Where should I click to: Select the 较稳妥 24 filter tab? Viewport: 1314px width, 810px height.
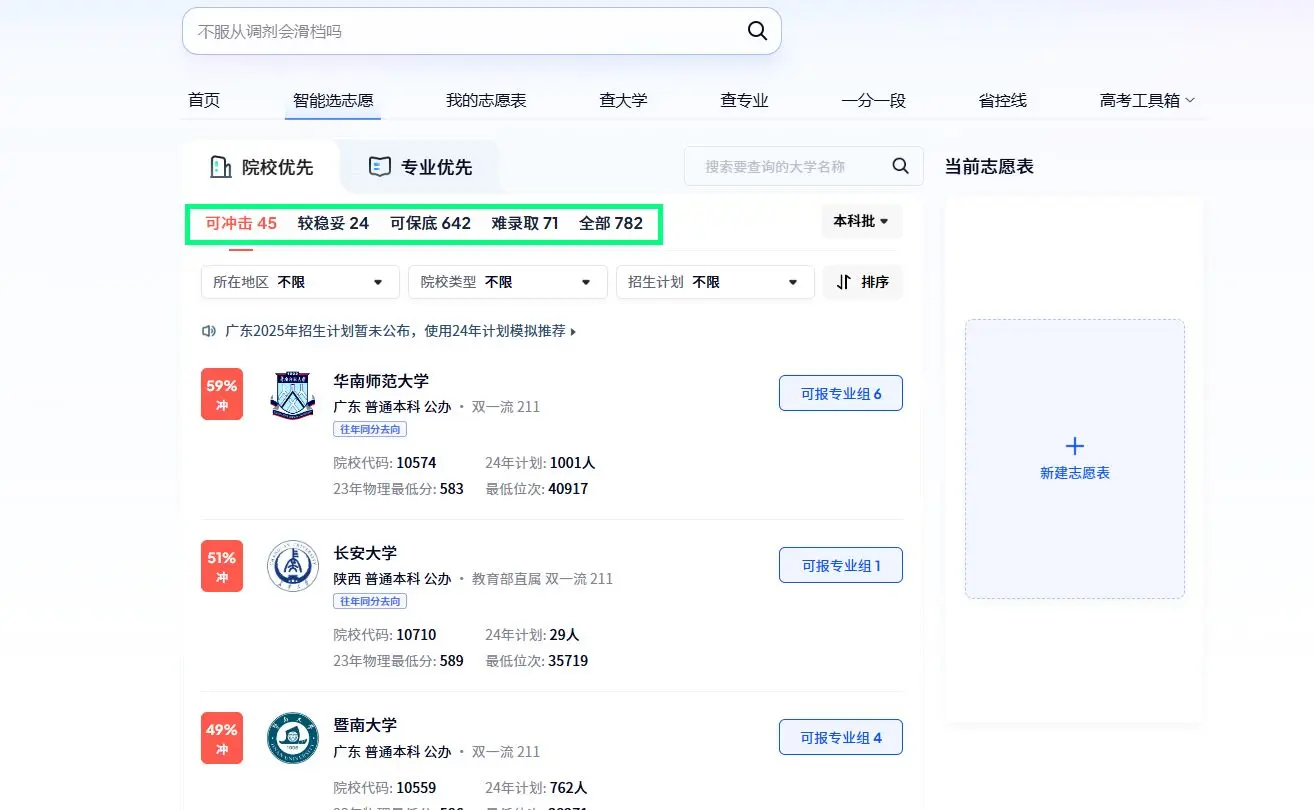click(x=333, y=223)
